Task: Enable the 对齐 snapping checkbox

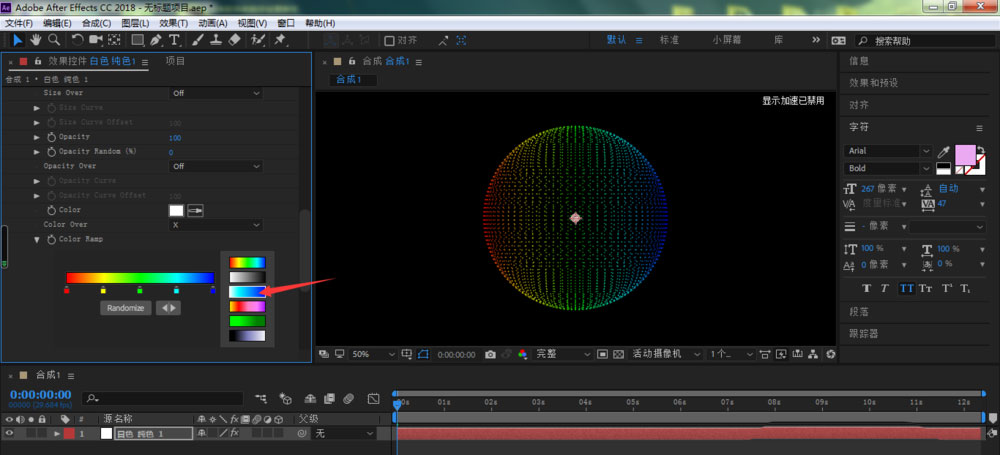Action: click(390, 41)
